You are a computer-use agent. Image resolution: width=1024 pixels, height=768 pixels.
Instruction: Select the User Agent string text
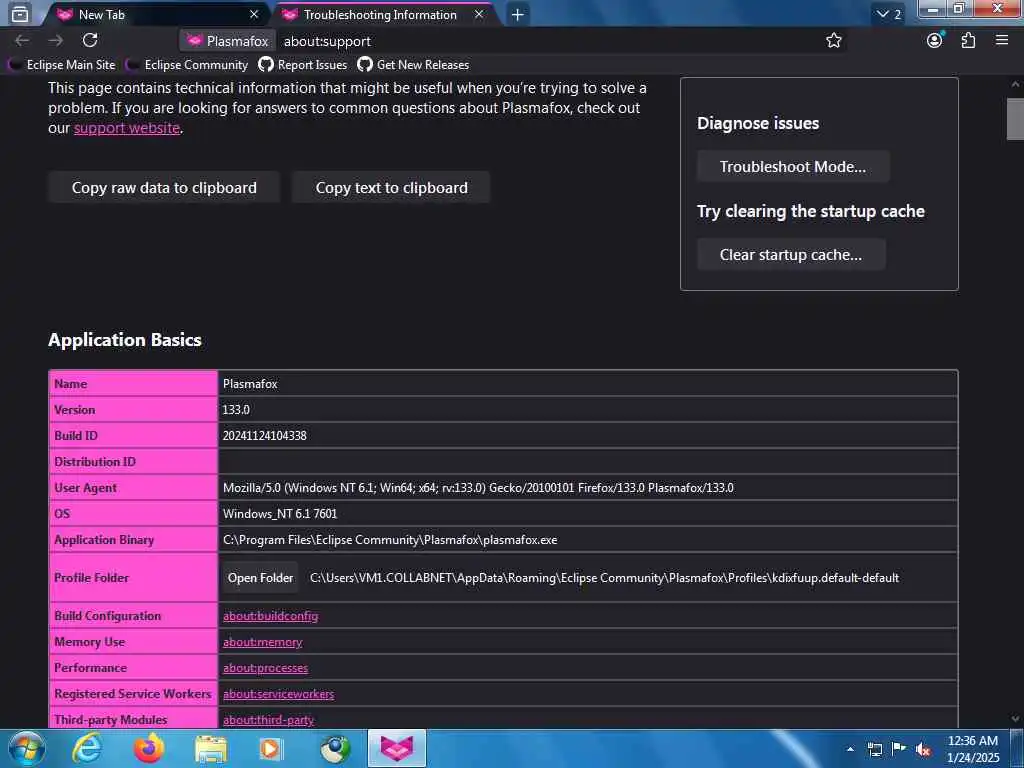[478, 488]
